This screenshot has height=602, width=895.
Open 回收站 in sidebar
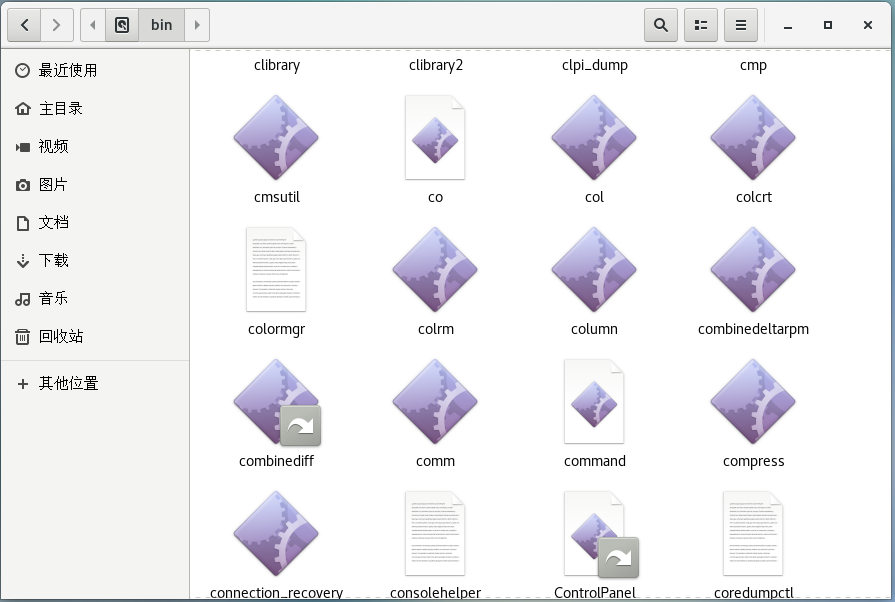(95, 337)
